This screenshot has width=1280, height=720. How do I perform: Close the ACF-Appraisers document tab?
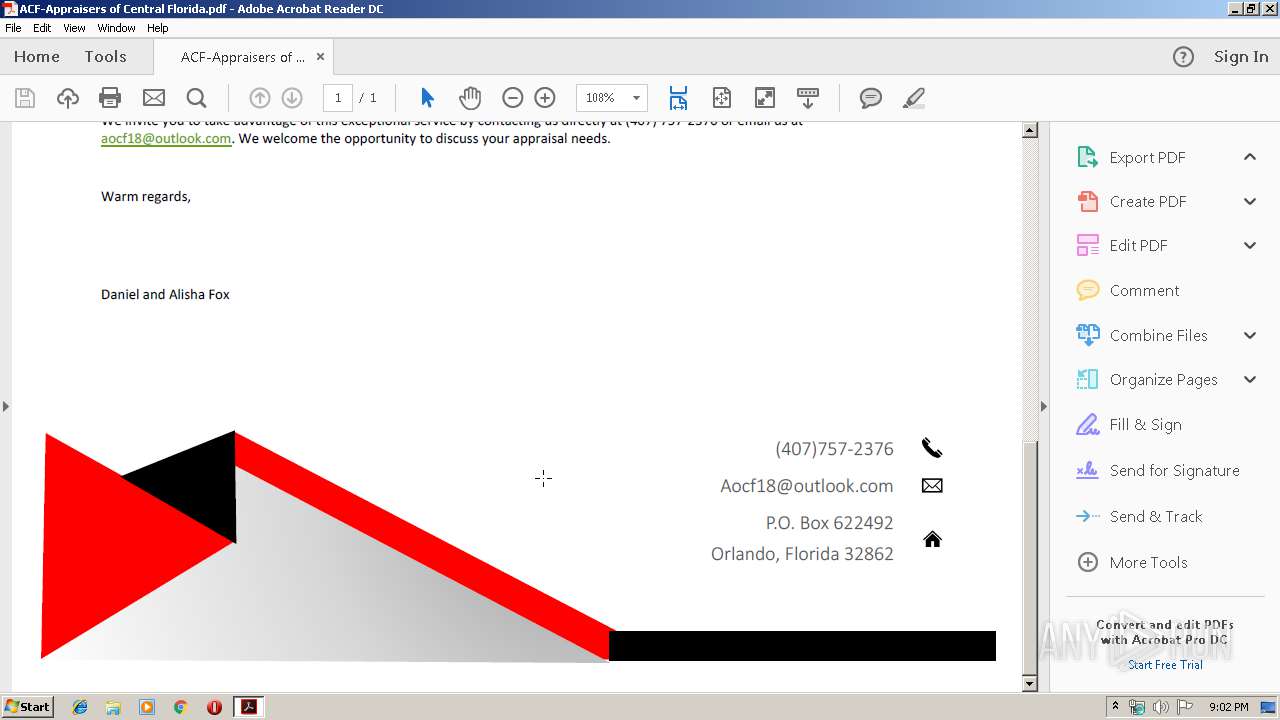(320, 57)
